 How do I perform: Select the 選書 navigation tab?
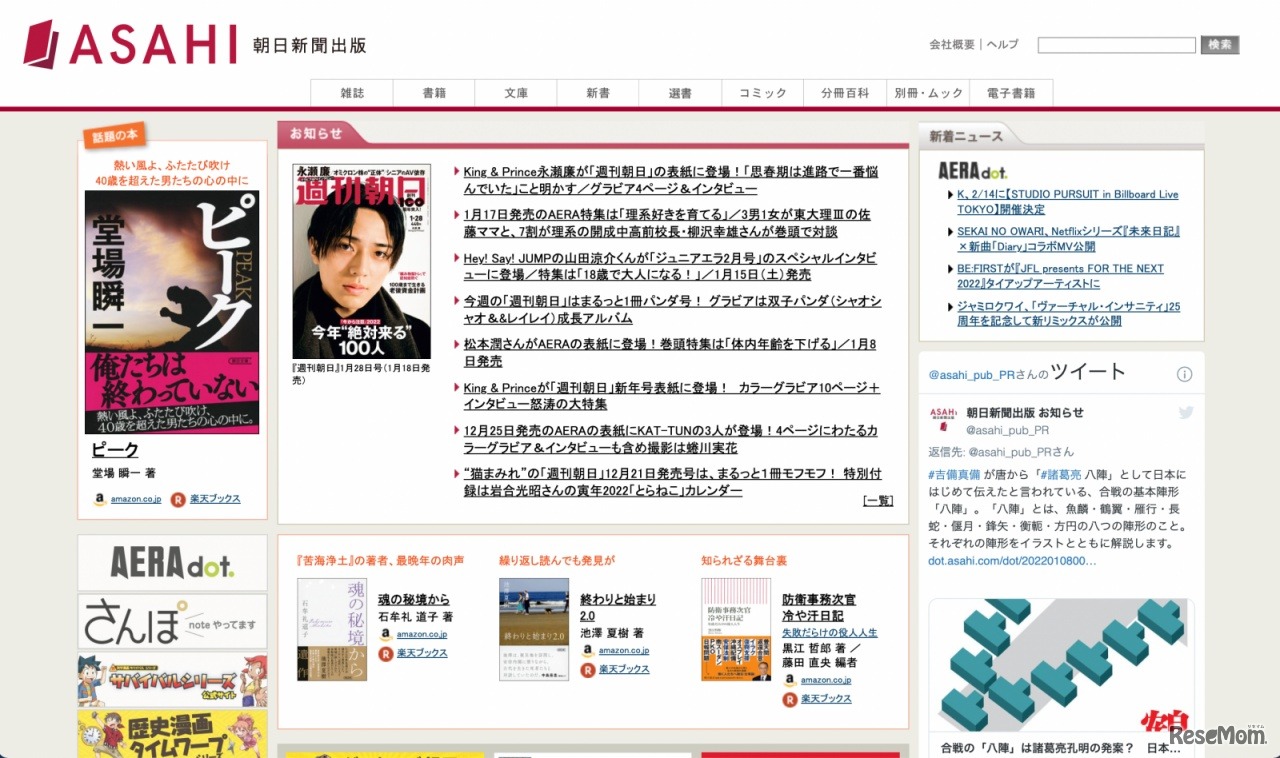pyautogui.click(x=680, y=93)
